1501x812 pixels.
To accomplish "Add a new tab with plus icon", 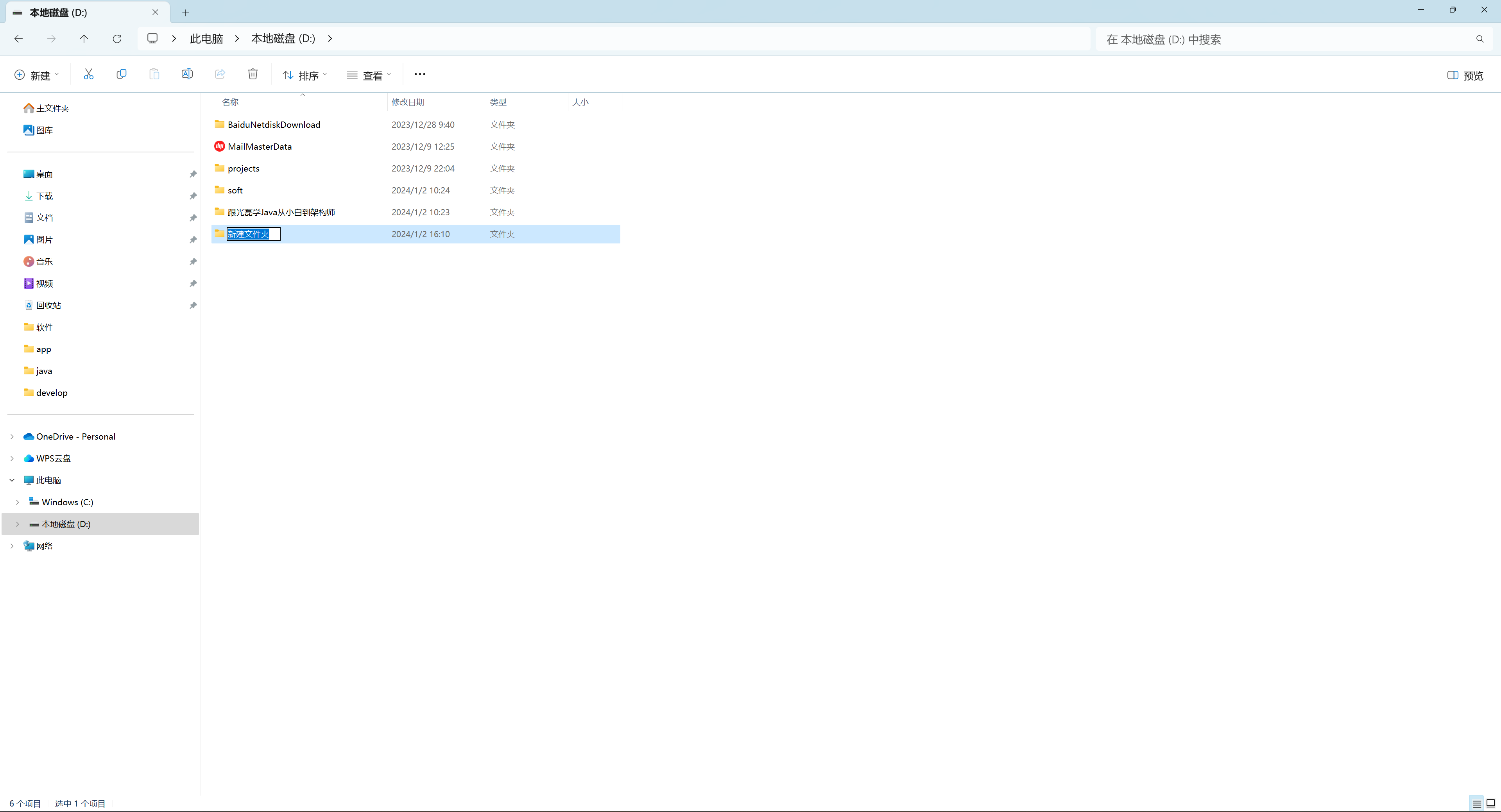I will (185, 13).
